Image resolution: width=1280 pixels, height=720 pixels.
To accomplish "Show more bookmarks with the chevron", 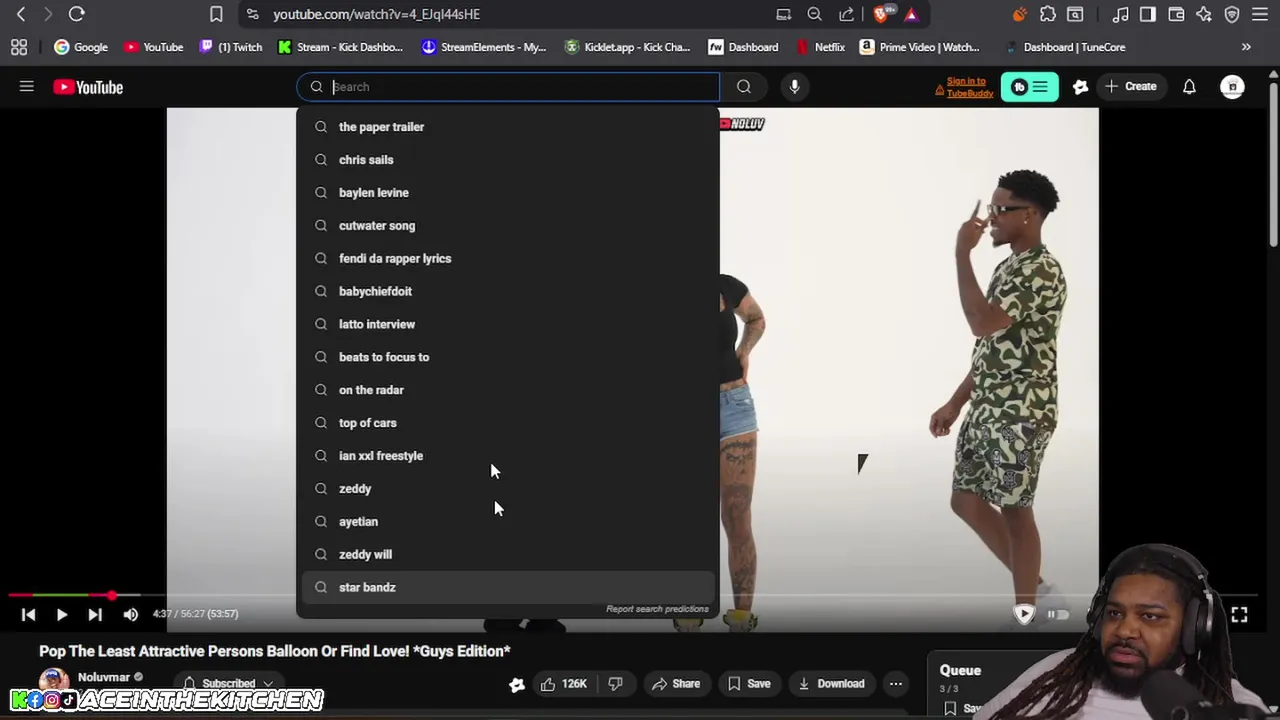I will point(1246,47).
